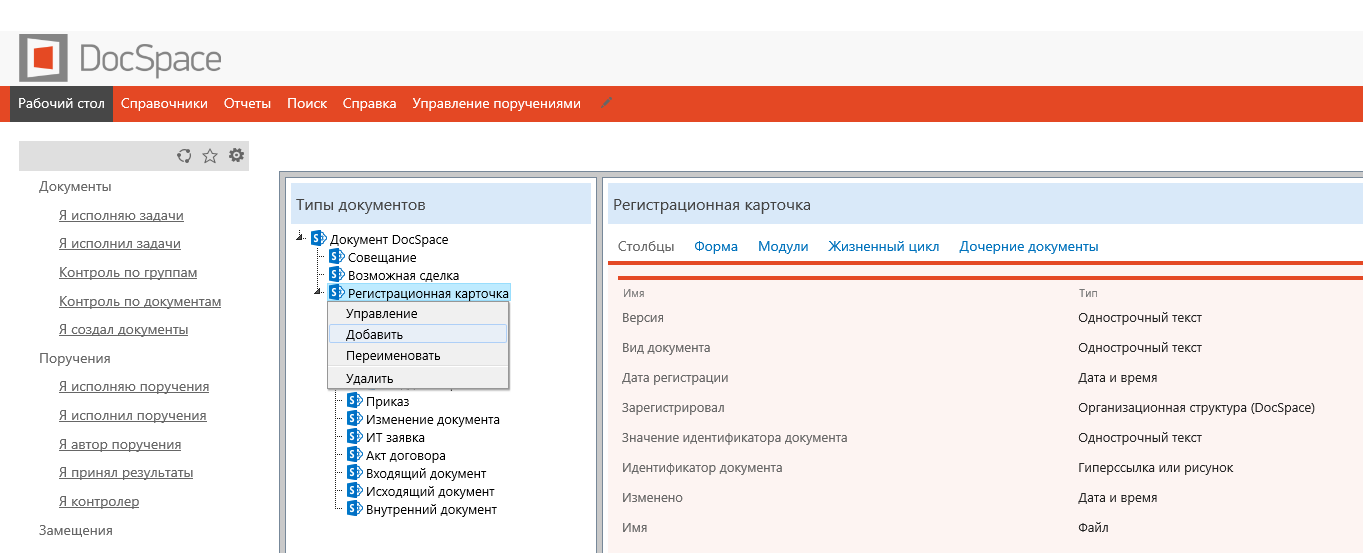Switch to the Жизненный цикл tab
Screen dimensions: 1363x553
point(884,246)
